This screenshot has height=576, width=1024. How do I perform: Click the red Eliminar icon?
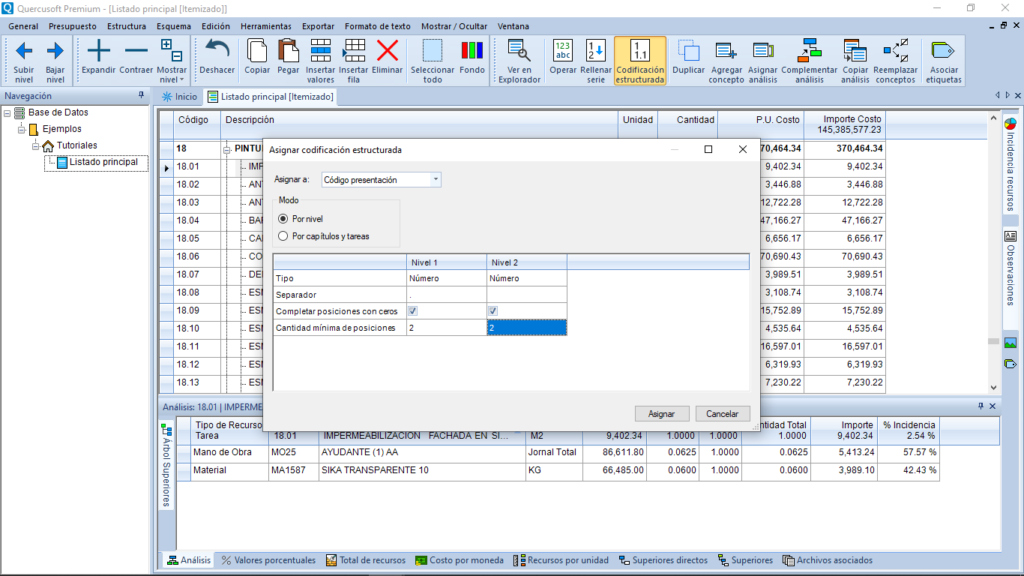tap(387, 50)
